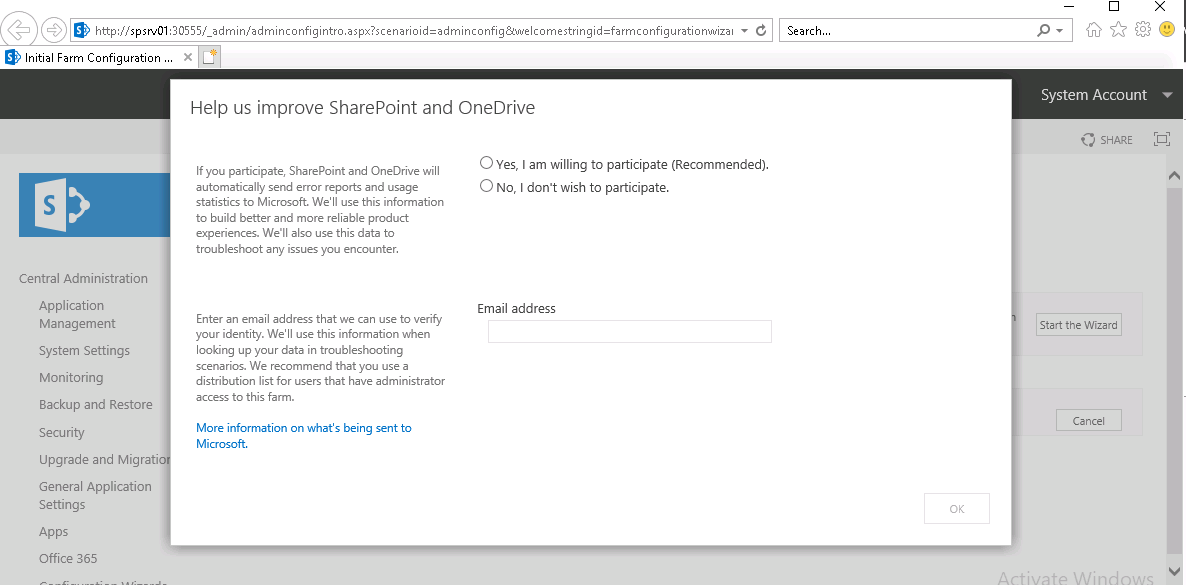The width and height of the screenshot is (1186, 585).
Task: Open browser favorites via the star icon
Action: [x=1119, y=30]
